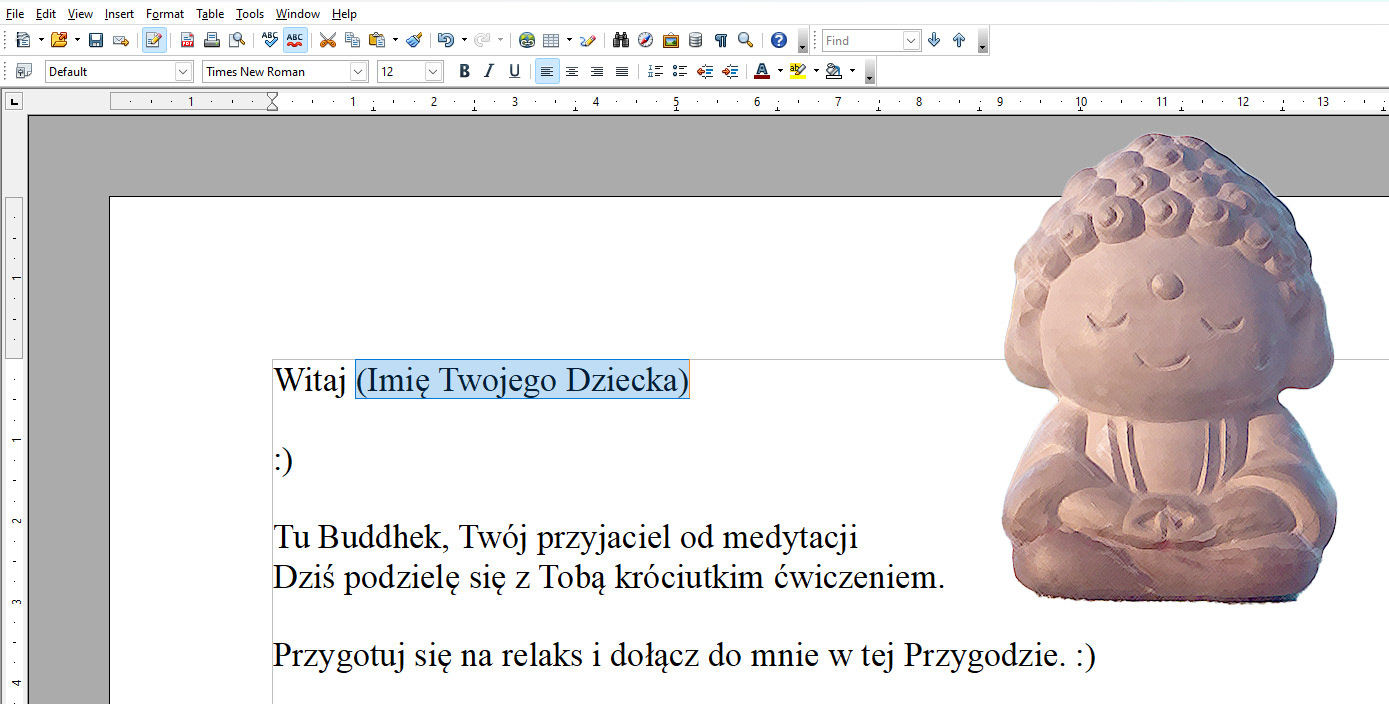Open the Gallery
The image size is (1389, 704).
coord(671,40)
